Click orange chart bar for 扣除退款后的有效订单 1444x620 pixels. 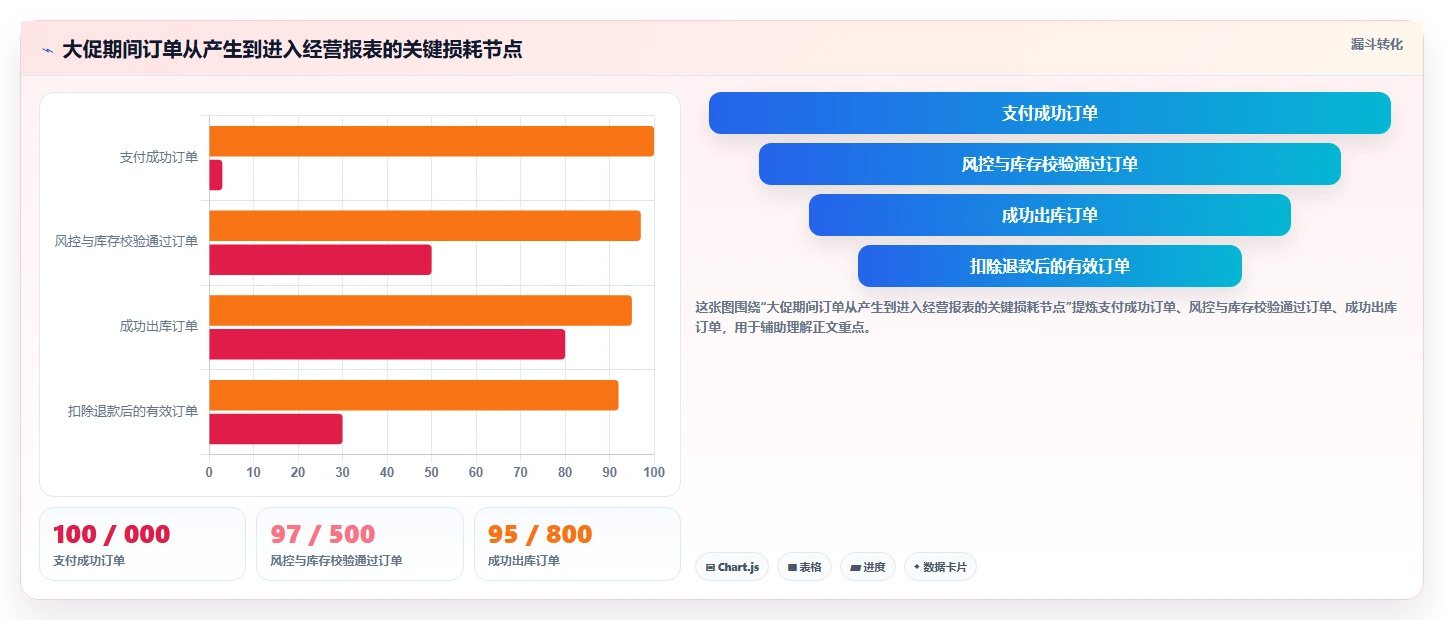413,395
